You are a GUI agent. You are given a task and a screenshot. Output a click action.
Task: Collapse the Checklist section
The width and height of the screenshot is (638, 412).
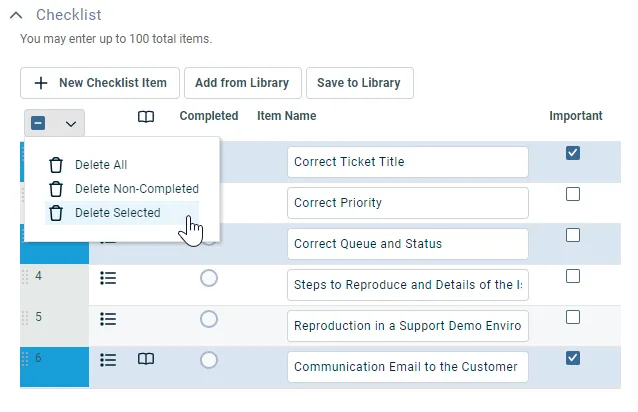click(x=17, y=16)
